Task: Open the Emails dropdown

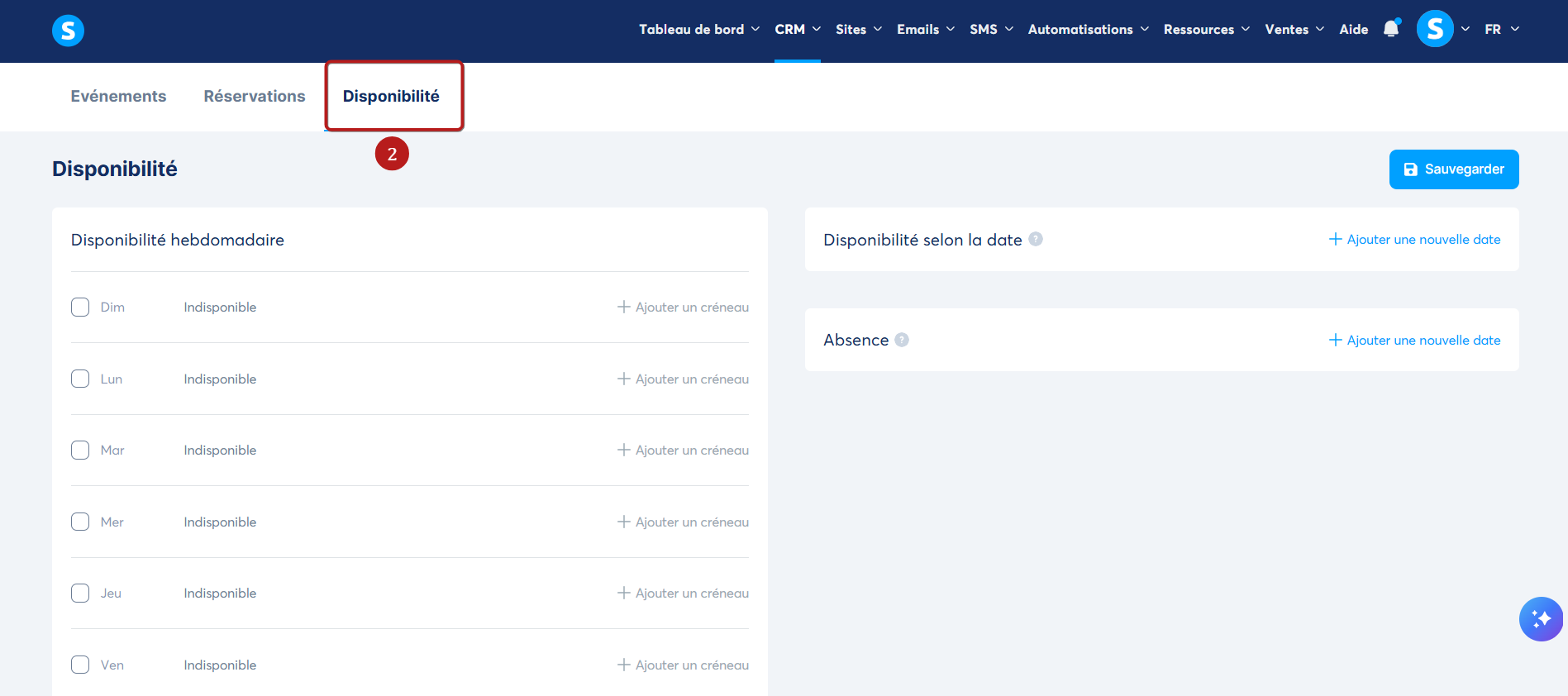Action: point(926,29)
